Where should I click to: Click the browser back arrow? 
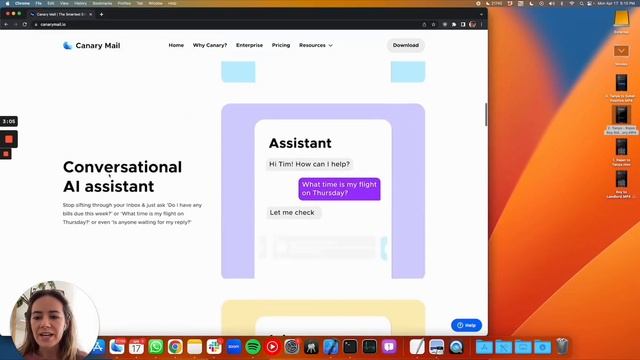tap(6, 24)
